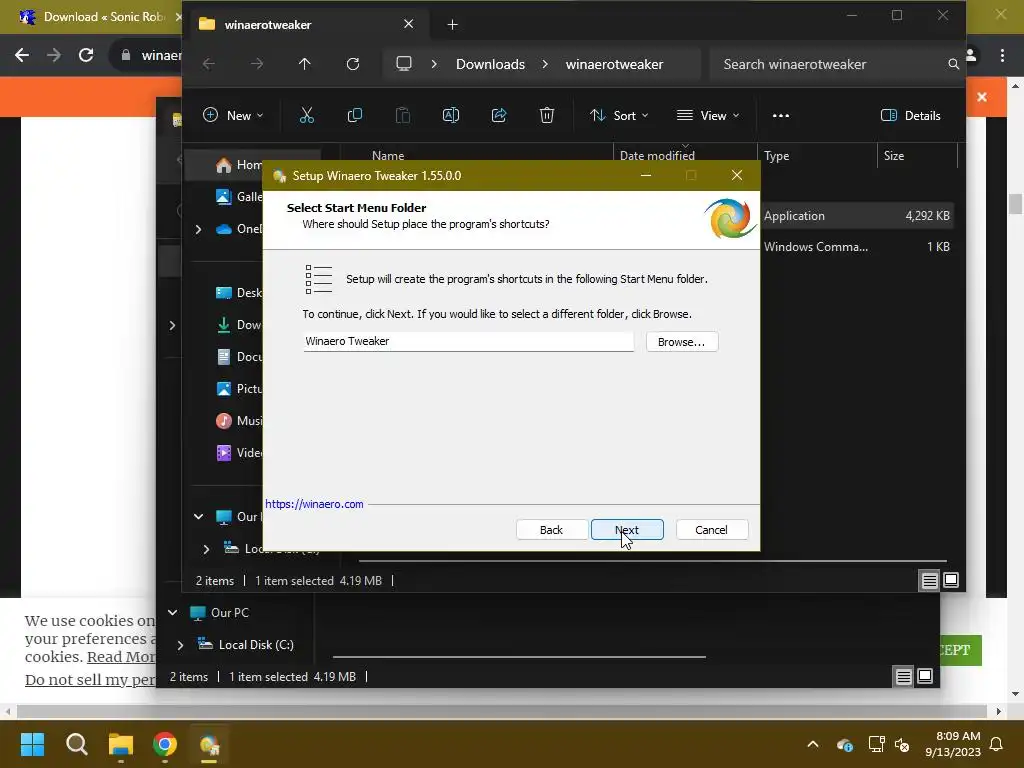1024x768 pixels.
Task: Open the See more (three dots) menu
Action: coord(780,116)
